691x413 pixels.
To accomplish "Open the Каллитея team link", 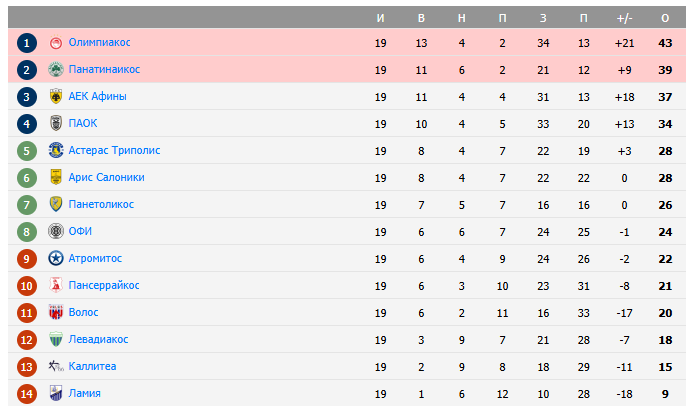I will 92,366.
